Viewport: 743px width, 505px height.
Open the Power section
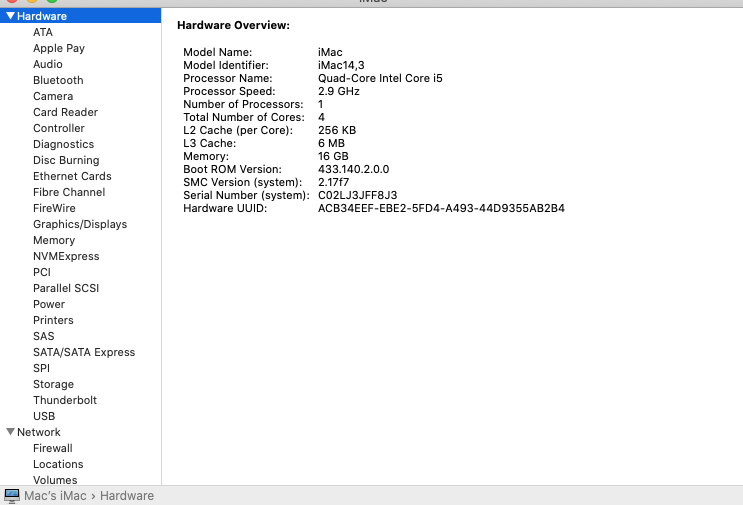coord(49,304)
